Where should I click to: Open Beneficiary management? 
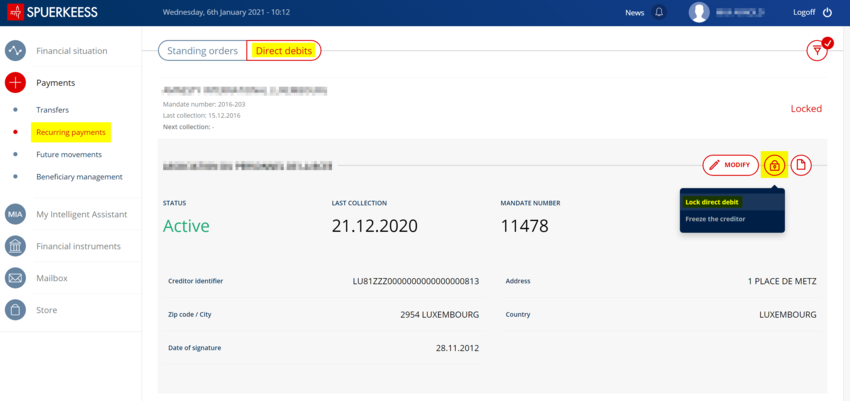coord(79,177)
